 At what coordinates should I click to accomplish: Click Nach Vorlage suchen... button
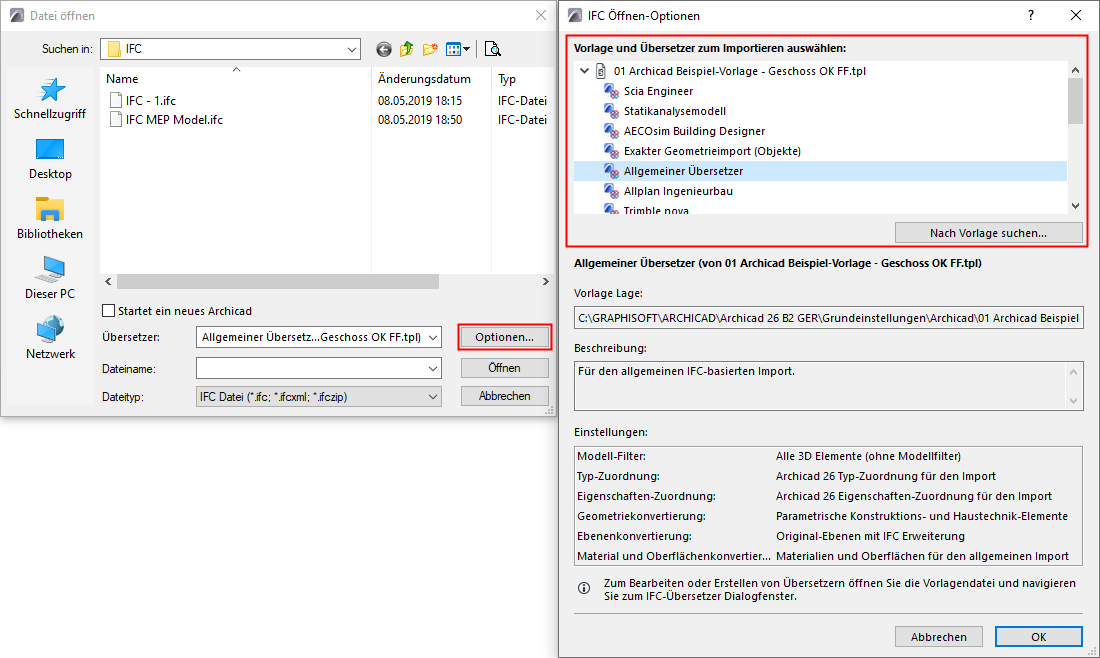coord(988,233)
